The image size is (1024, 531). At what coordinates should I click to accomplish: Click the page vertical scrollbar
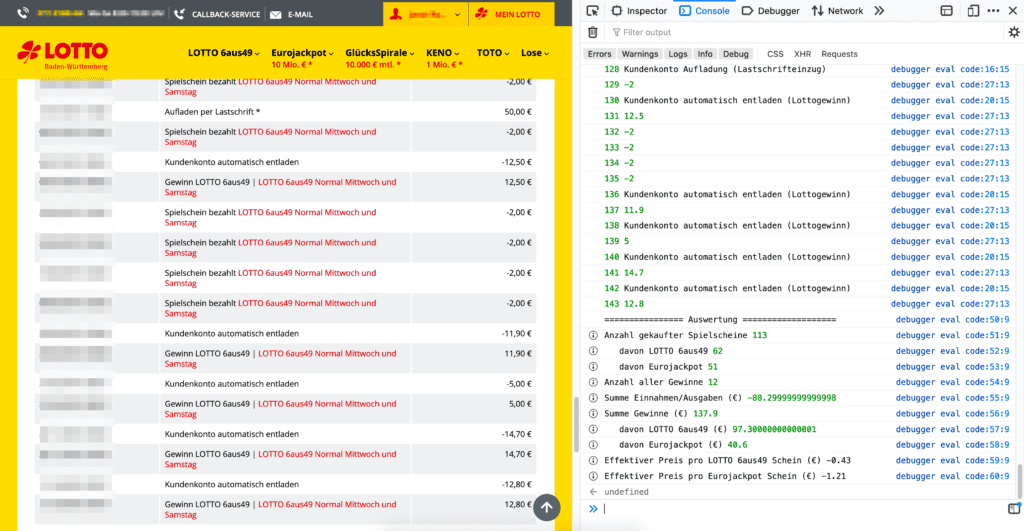[575, 425]
